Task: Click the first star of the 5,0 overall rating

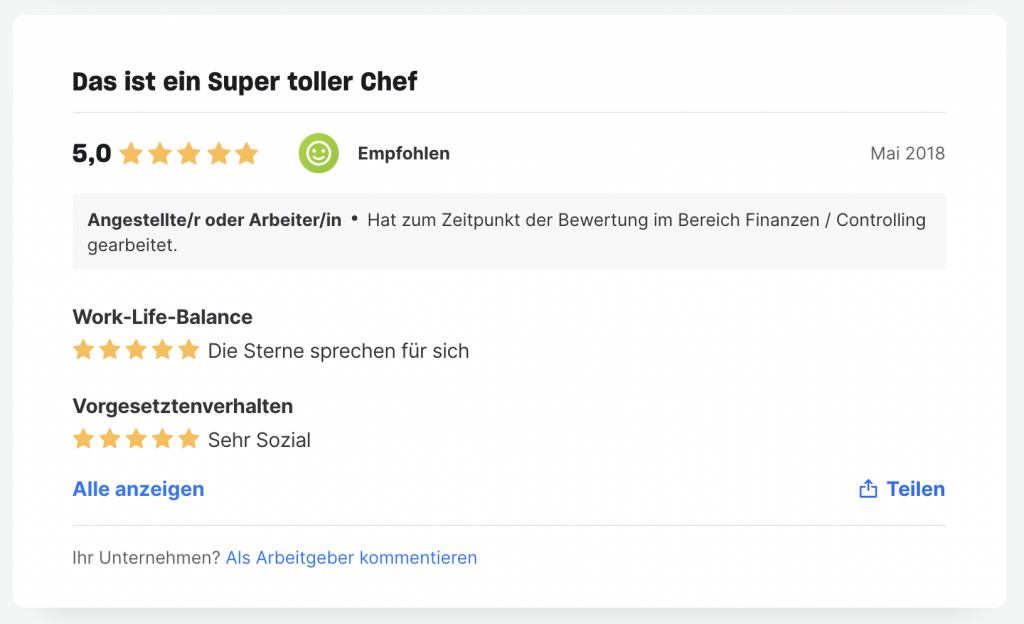Action: pyautogui.click(x=131, y=153)
